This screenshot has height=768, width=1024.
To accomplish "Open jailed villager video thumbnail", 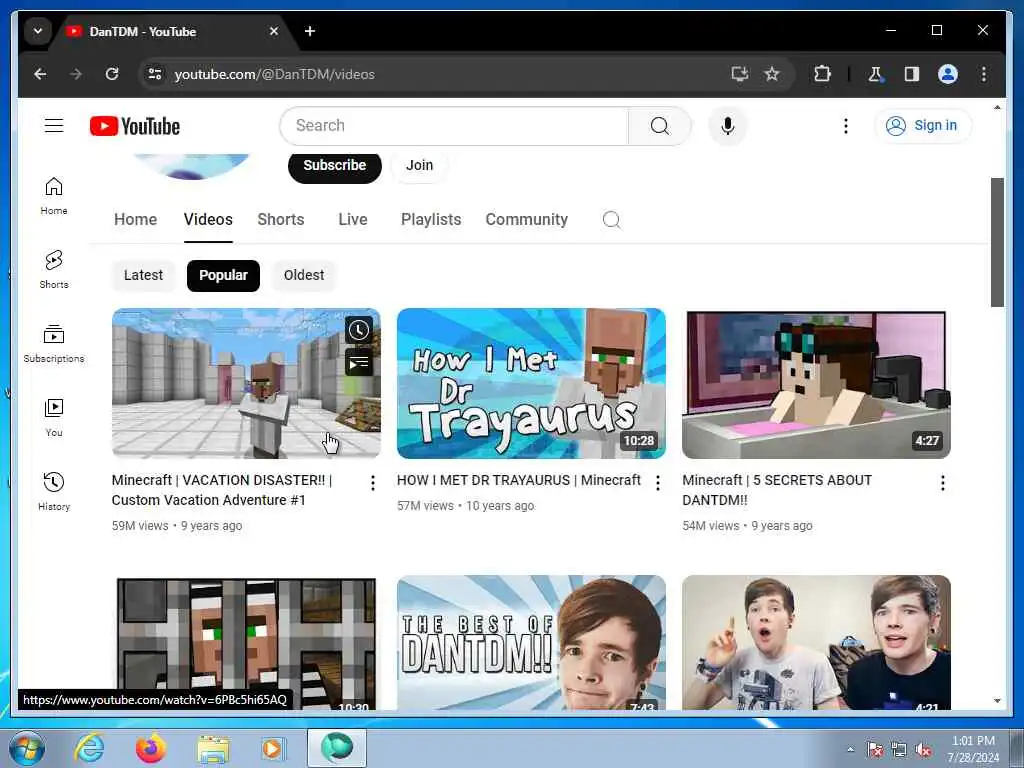I will coord(246,643).
